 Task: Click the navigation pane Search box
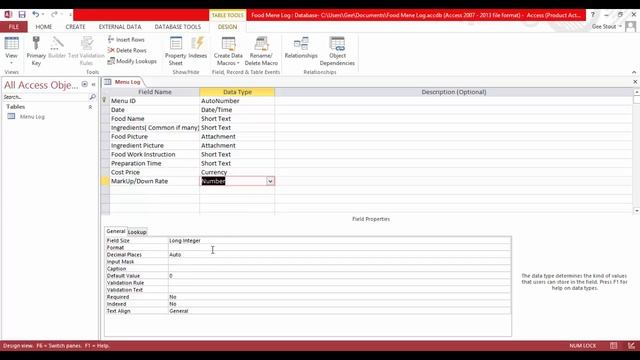tap(45, 97)
